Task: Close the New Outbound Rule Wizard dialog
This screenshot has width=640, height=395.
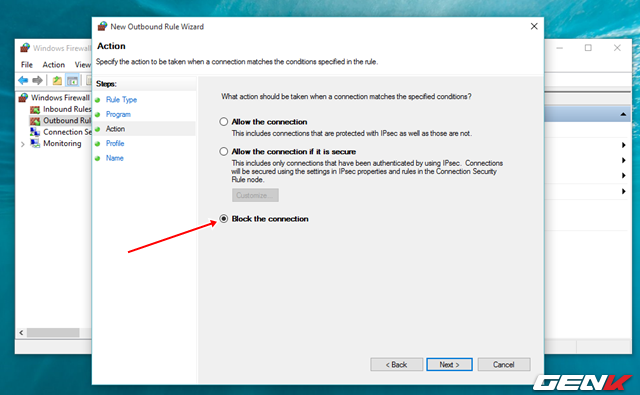Action: [534, 27]
